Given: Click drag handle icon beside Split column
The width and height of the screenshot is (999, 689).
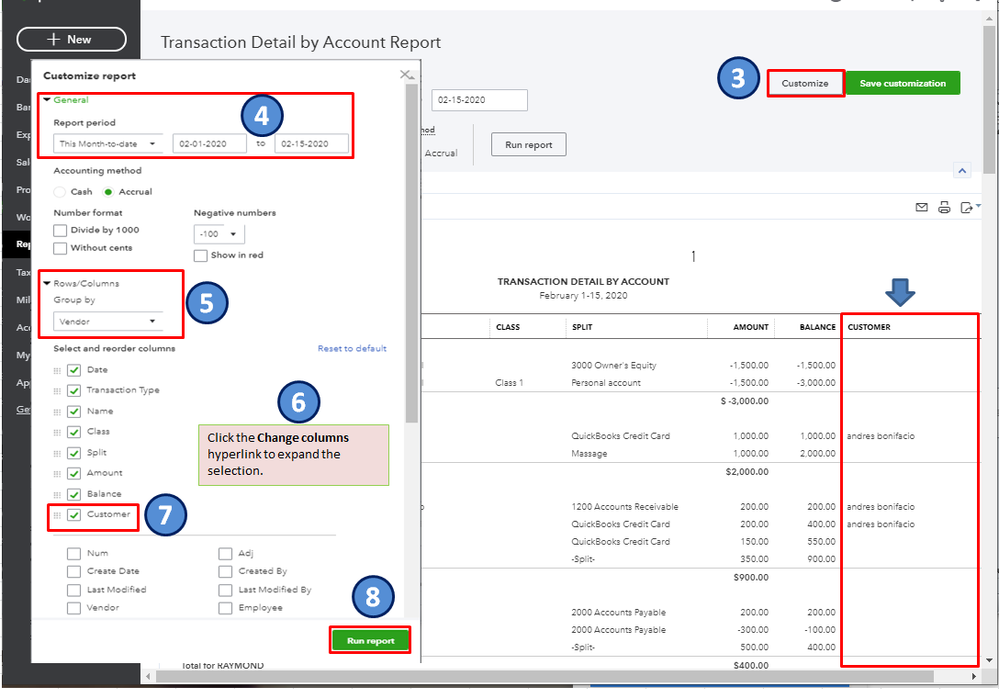Looking at the screenshot, I should pyautogui.click(x=57, y=453).
